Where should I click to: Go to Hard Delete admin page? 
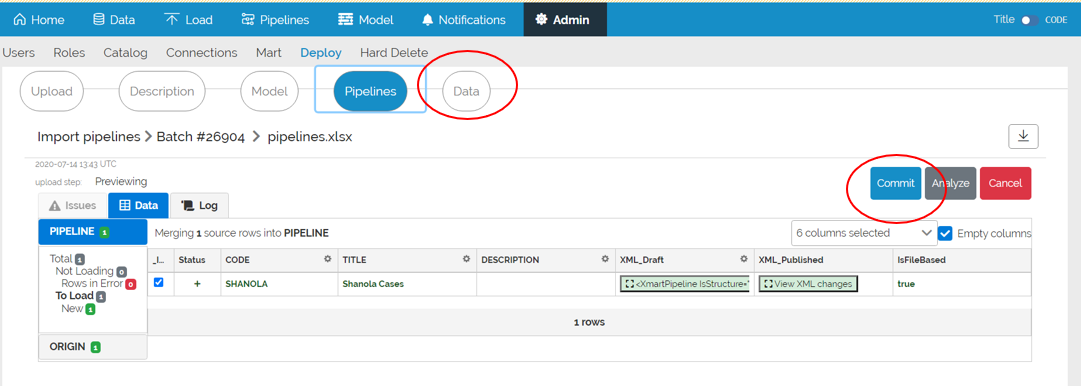[394, 52]
